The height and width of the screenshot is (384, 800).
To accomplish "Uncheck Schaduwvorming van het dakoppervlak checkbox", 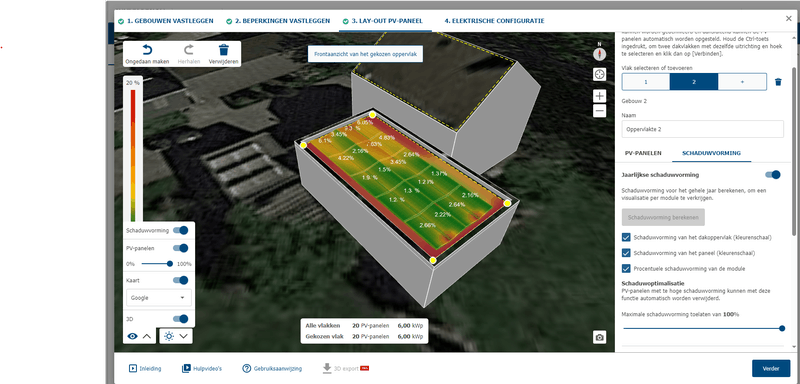I will coord(626,237).
